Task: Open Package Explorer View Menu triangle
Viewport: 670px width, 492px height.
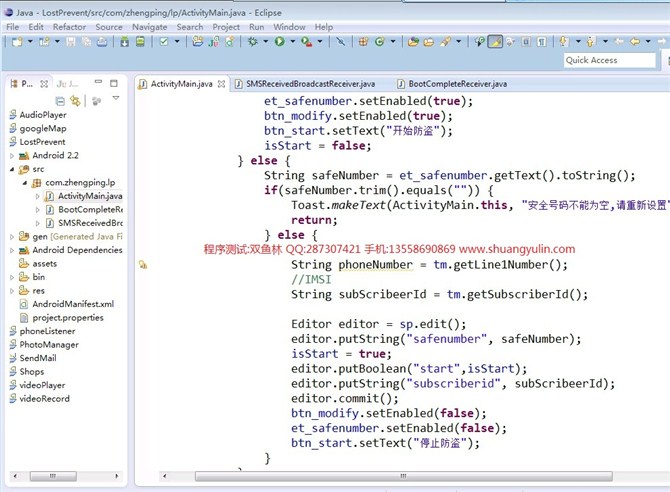Action: (x=115, y=98)
